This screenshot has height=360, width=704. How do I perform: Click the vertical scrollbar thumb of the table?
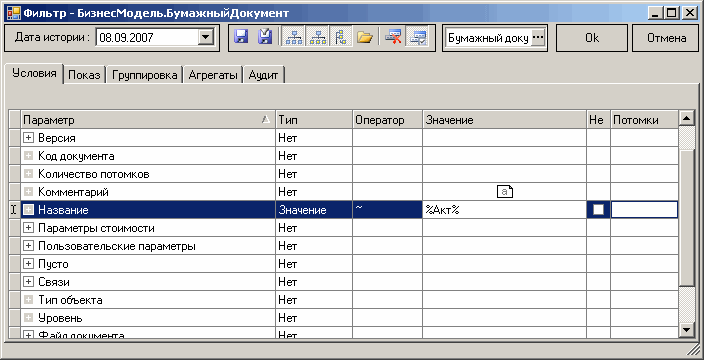pos(686,218)
